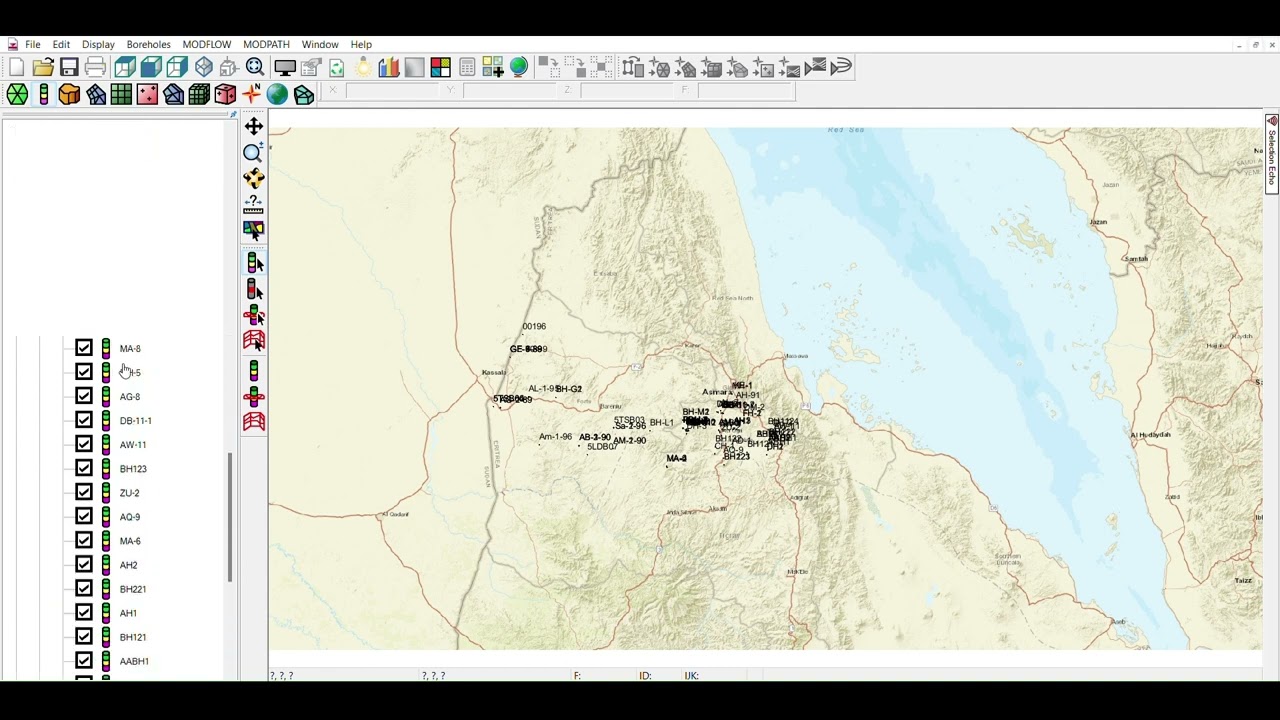Select the Solid module orange block icon
Image resolution: width=1280 pixels, height=720 pixels.
pos(69,94)
